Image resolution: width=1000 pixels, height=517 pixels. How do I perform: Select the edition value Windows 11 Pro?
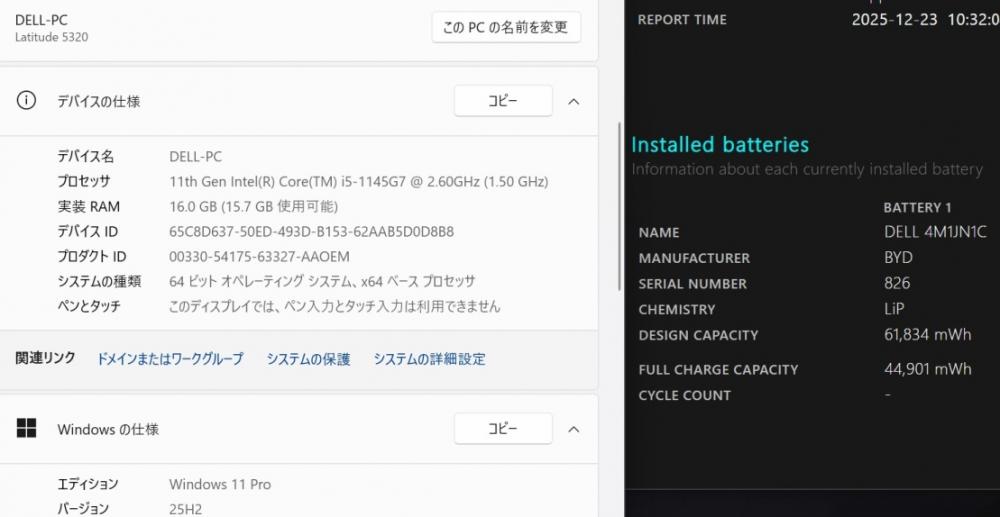pos(220,484)
